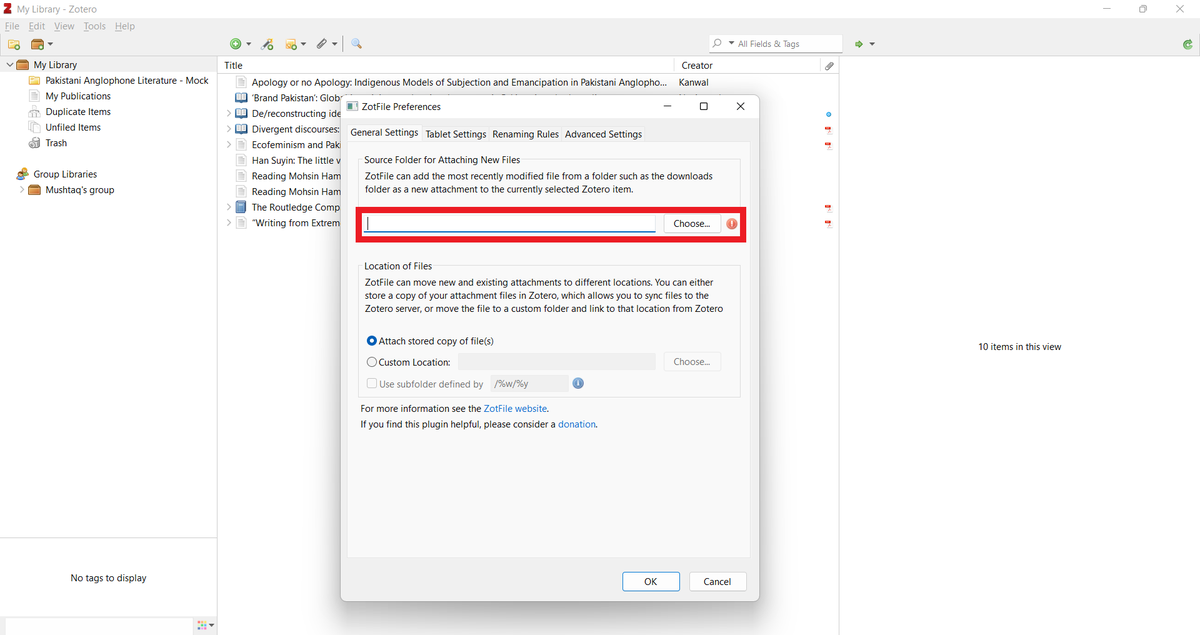Click the PDF icon on Writing from Extrem row
Screen dimensions: 1200x635
click(828, 223)
